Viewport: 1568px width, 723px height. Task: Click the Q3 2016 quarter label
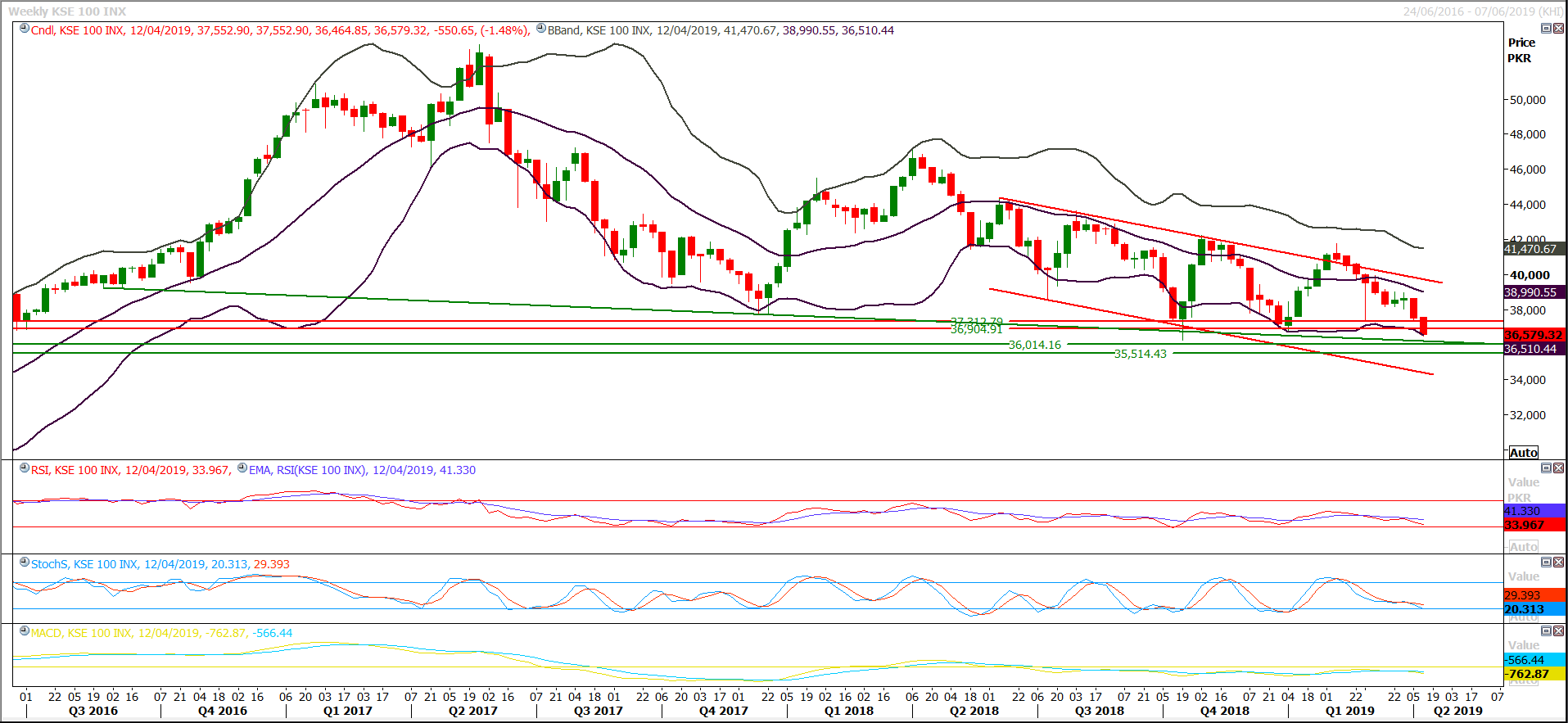(x=93, y=711)
